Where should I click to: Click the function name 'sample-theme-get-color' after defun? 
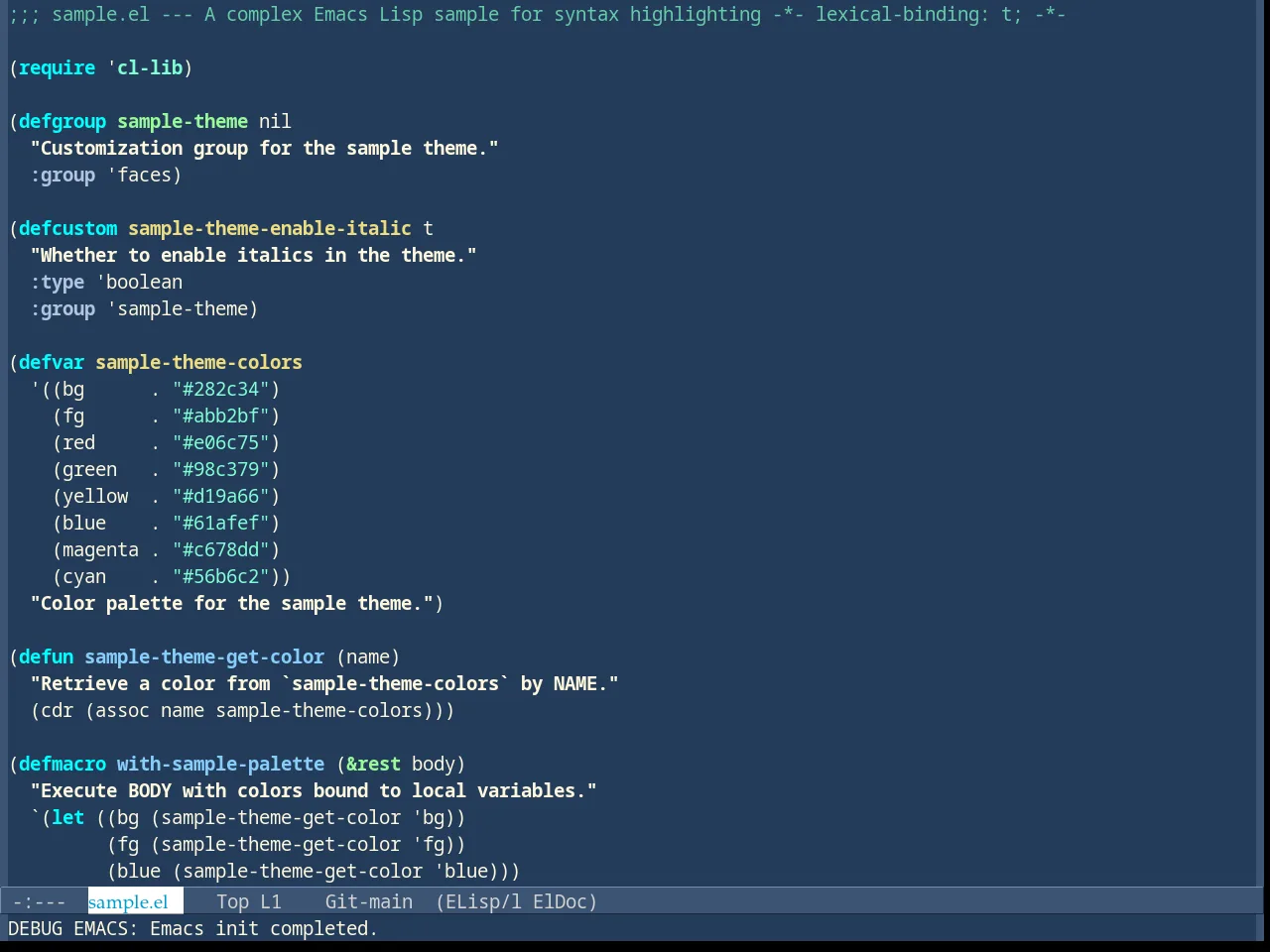point(204,656)
